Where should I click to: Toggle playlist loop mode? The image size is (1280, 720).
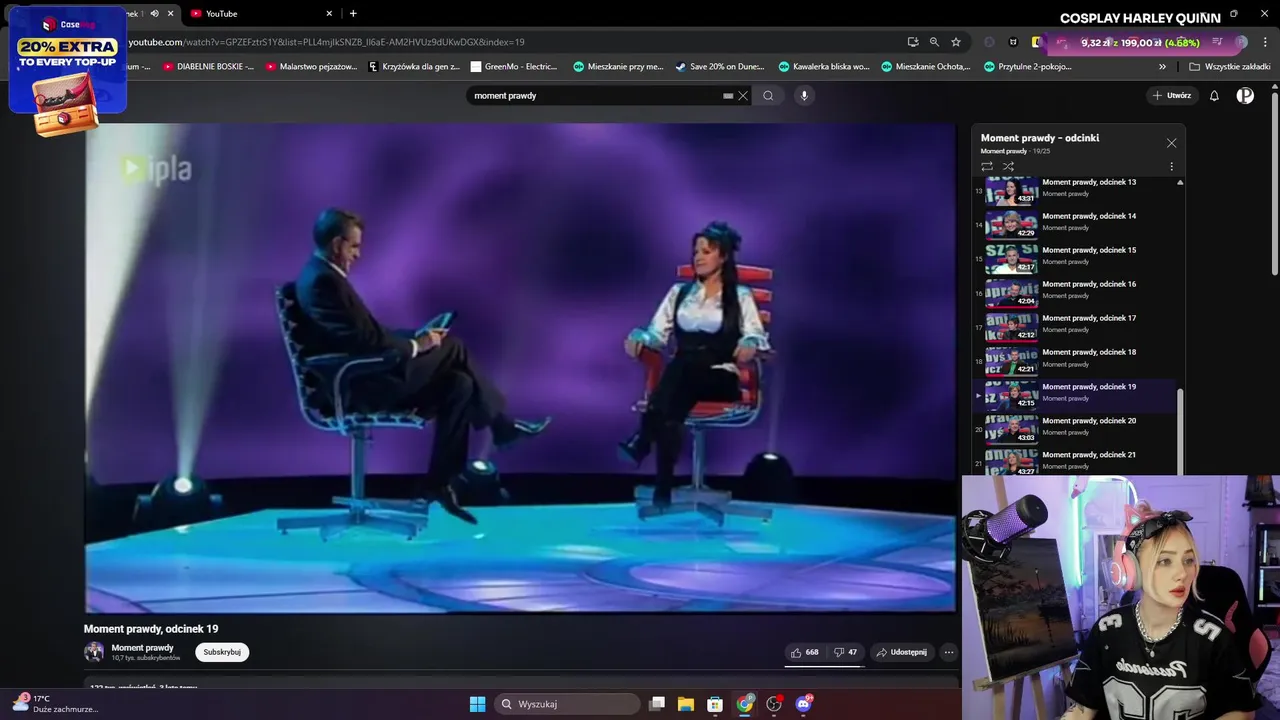(x=987, y=166)
